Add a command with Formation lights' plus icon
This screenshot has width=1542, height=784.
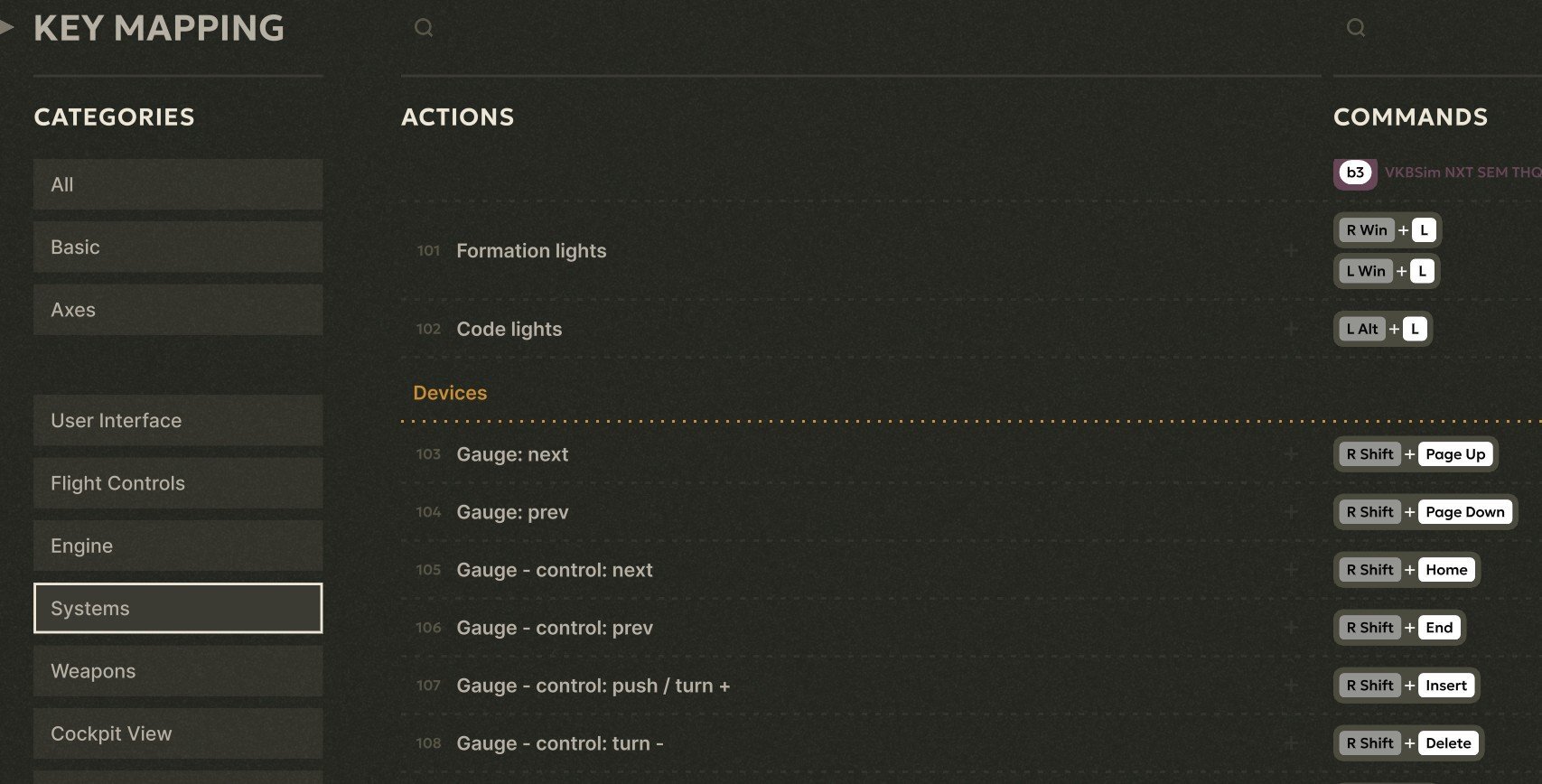1292,250
